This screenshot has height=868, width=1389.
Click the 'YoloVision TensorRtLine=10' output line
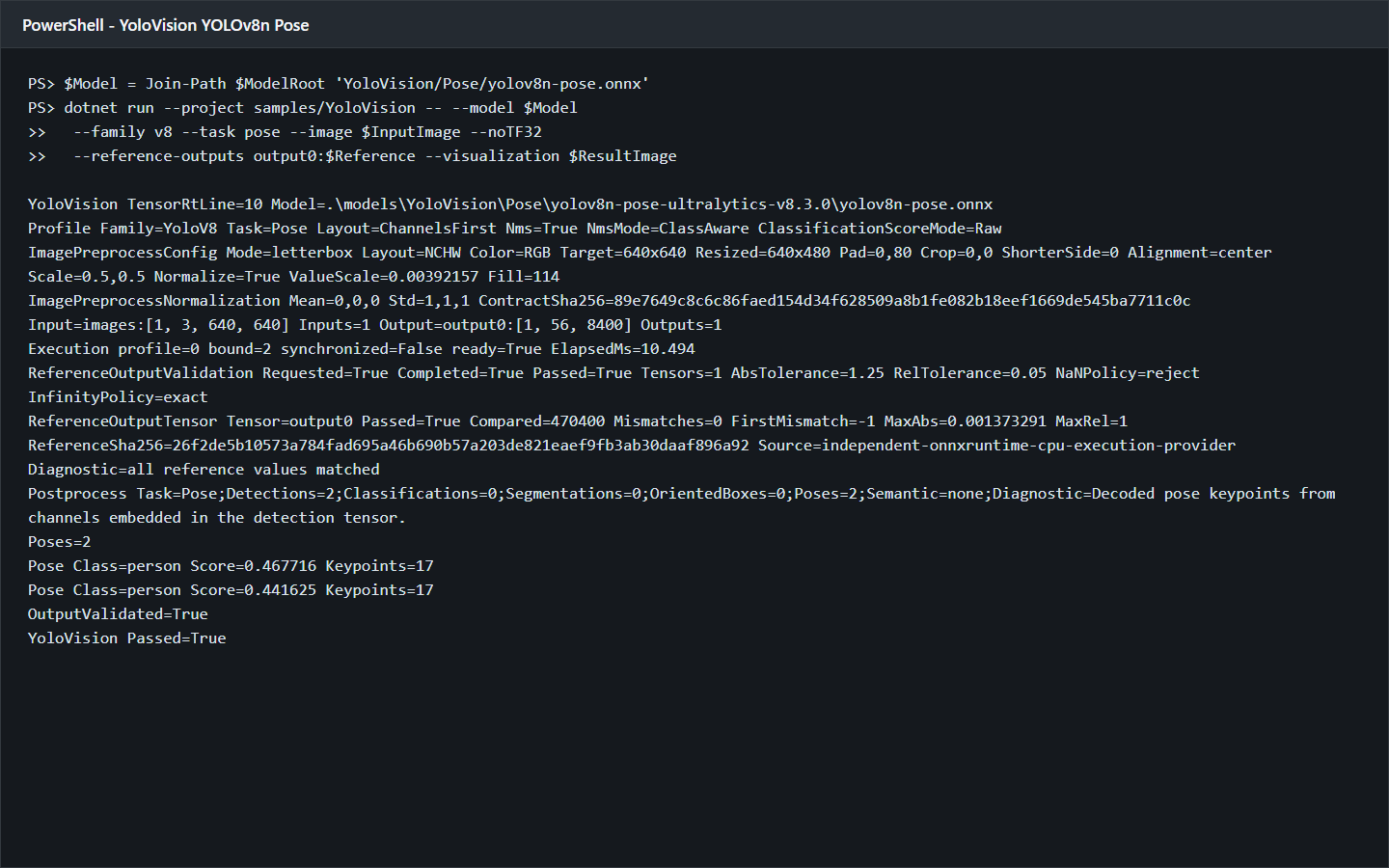tap(510, 204)
